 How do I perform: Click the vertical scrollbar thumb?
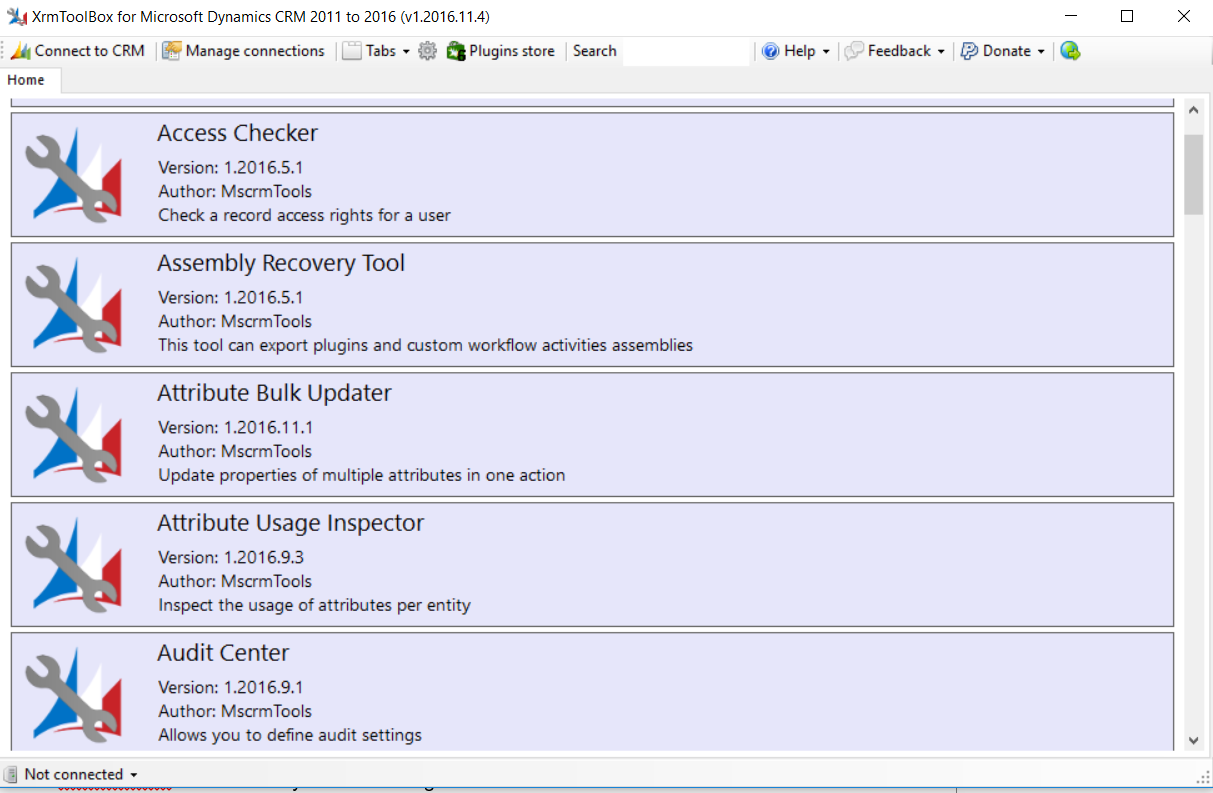click(x=1193, y=174)
